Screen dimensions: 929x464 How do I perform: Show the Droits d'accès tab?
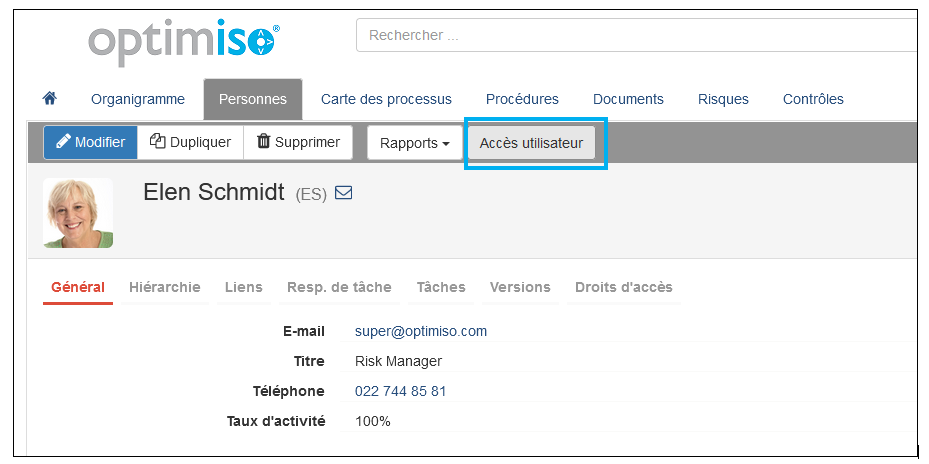coord(623,287)
